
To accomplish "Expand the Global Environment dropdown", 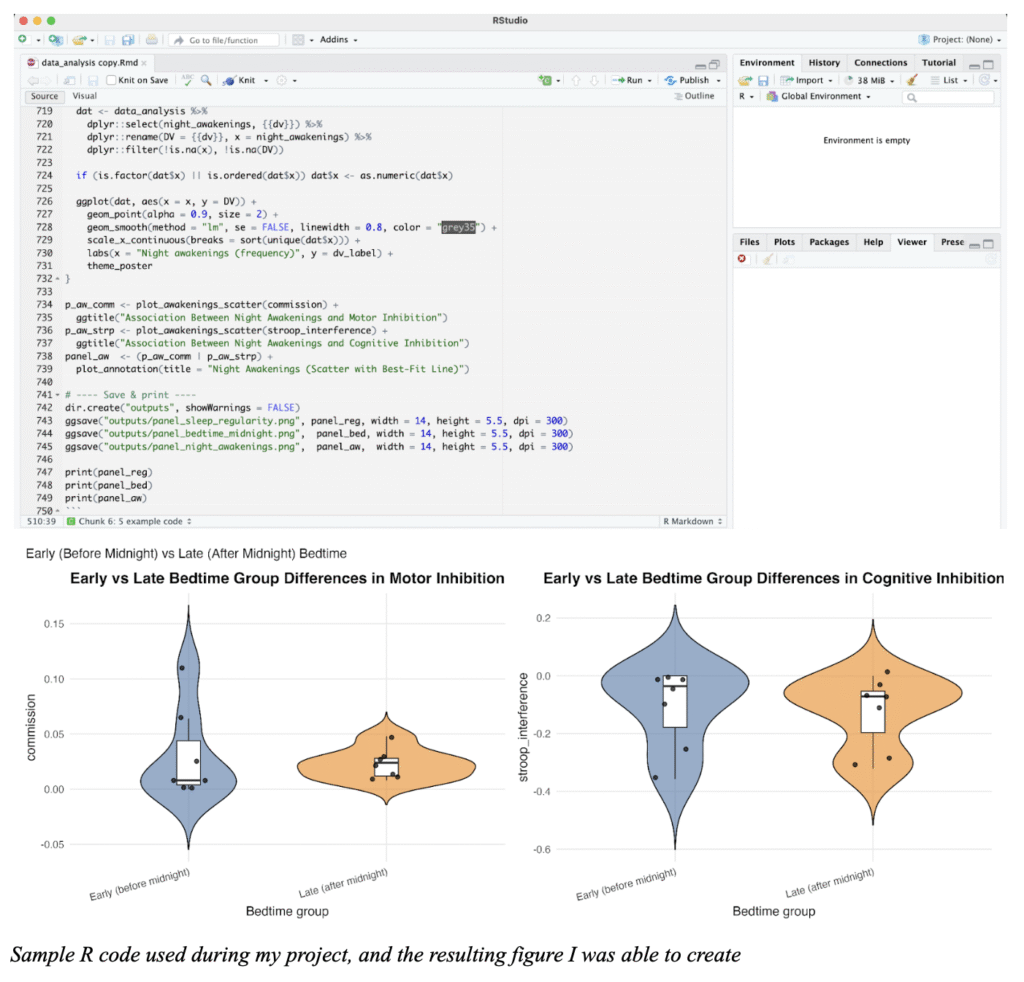I will [818, 97].
